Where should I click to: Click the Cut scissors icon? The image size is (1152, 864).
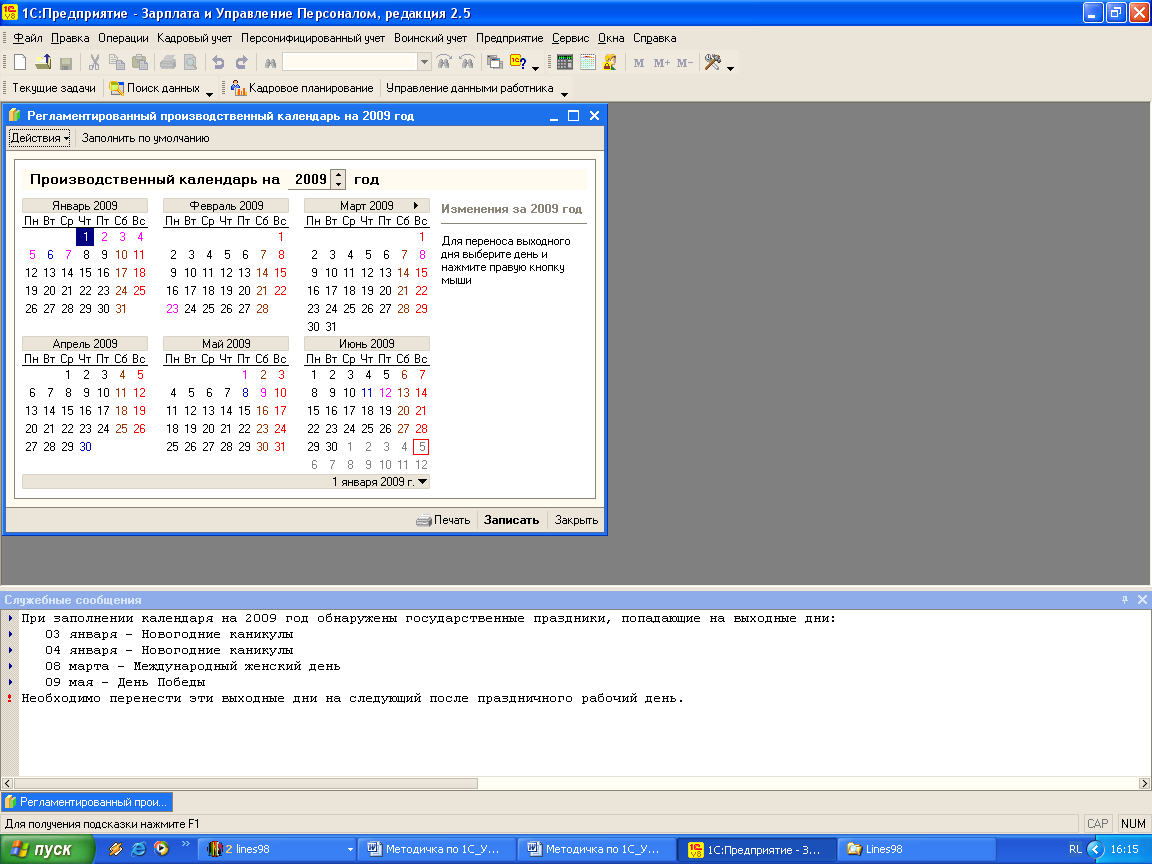coord(94,62)
